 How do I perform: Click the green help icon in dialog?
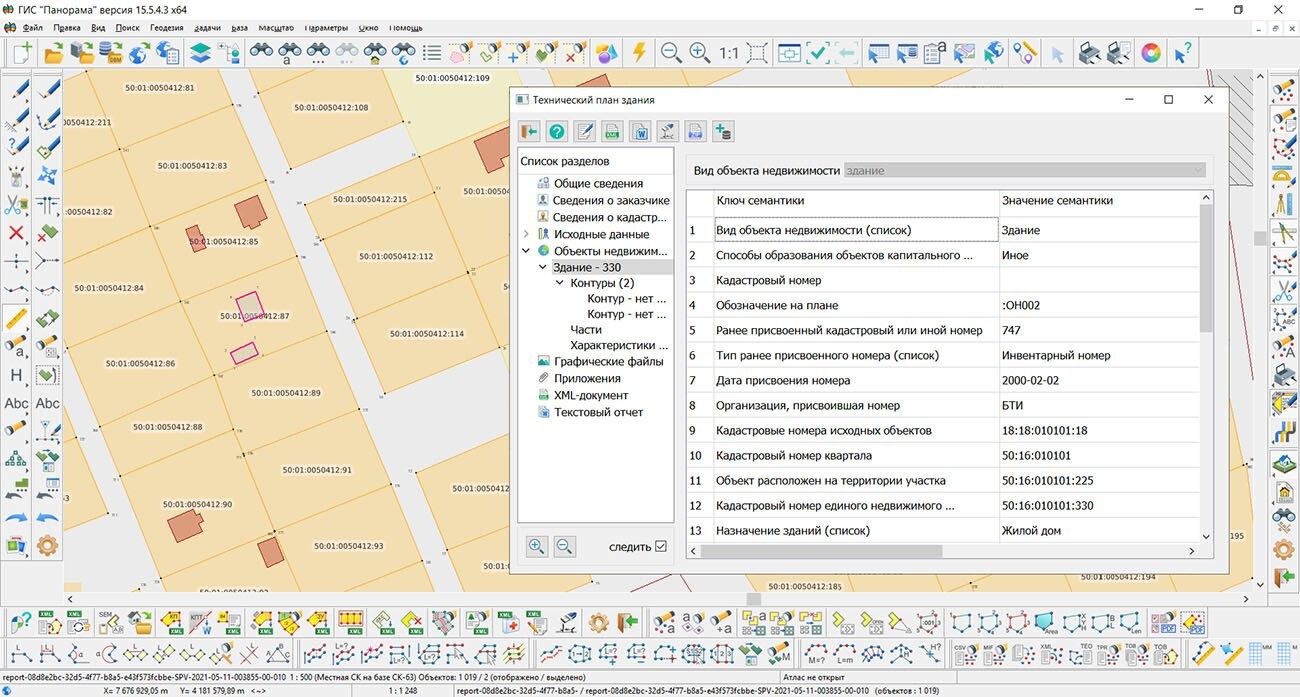[x=557, y=131]
